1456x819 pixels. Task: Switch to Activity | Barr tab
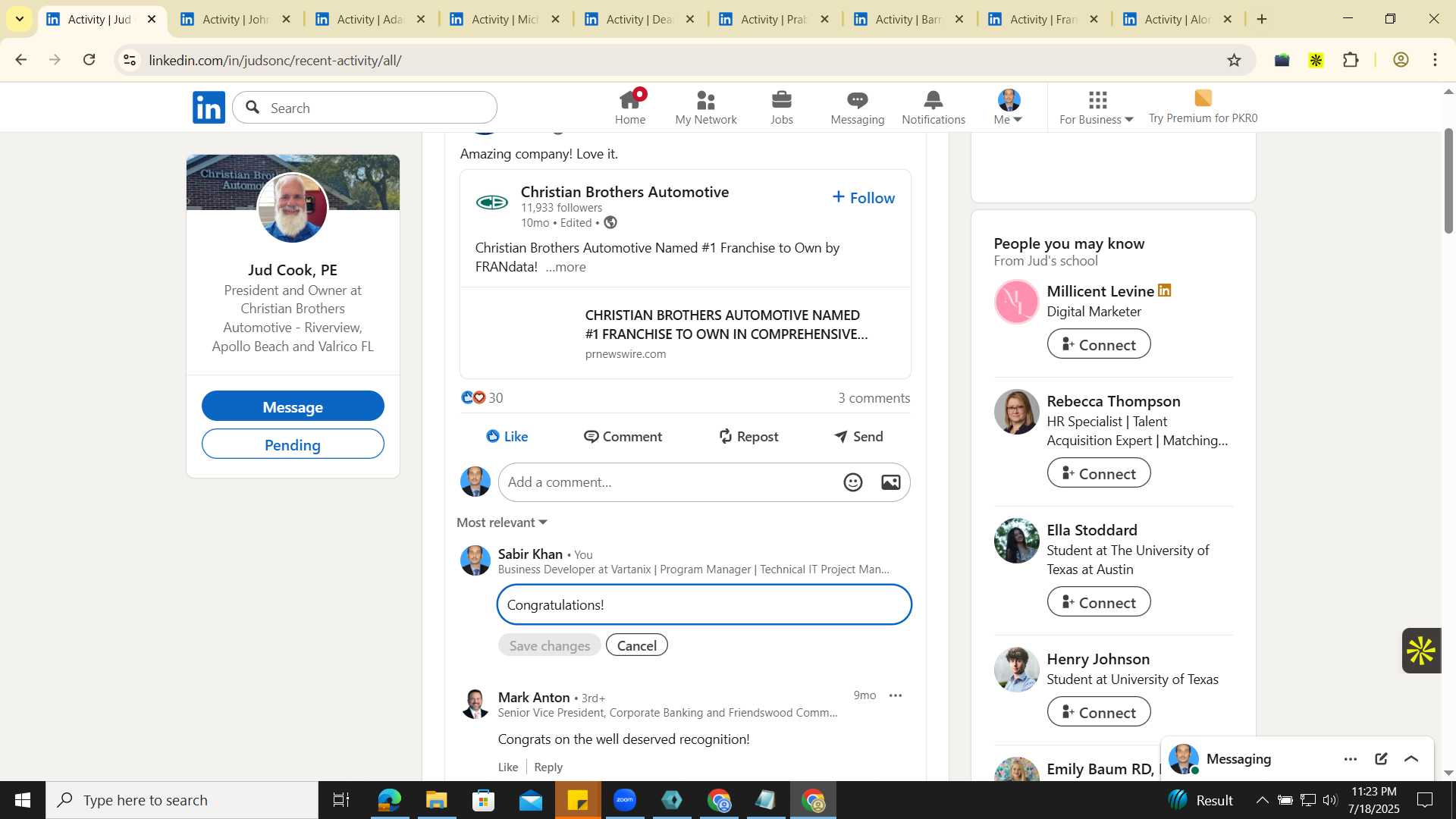(x=908, y=19)
